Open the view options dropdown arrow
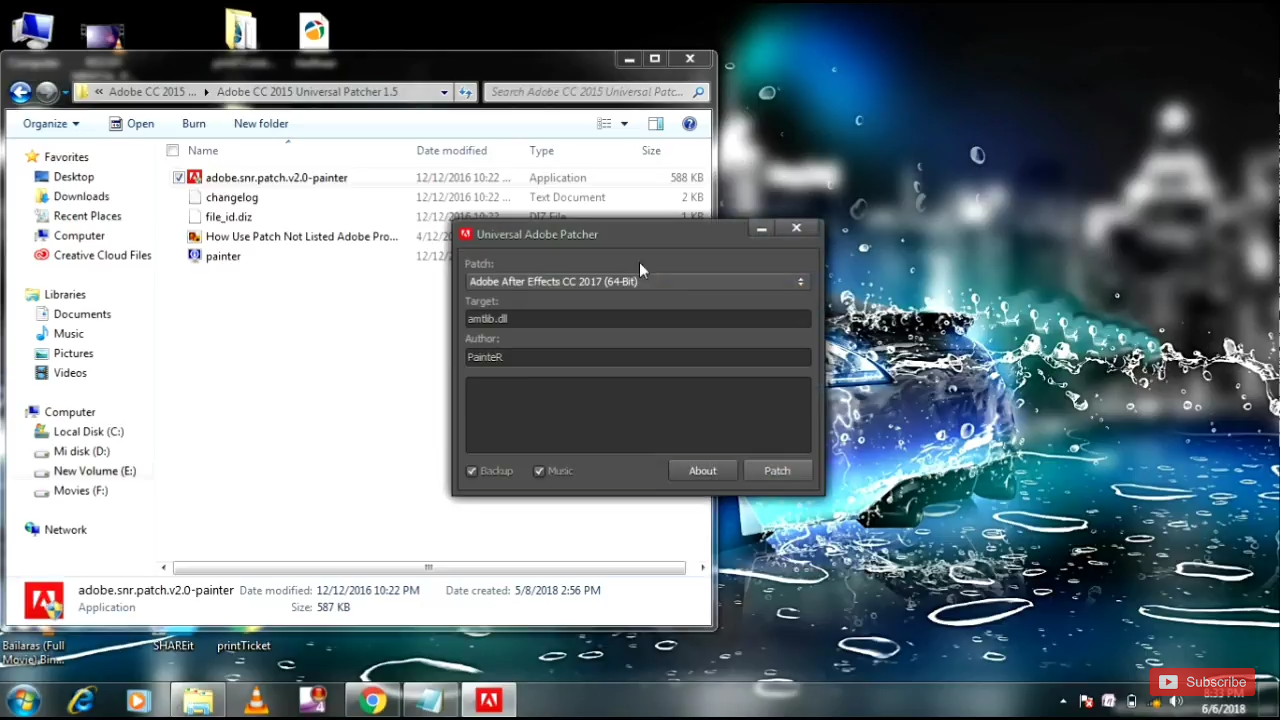Viewport: 1280px width, 720px height. tap(624, 124)
